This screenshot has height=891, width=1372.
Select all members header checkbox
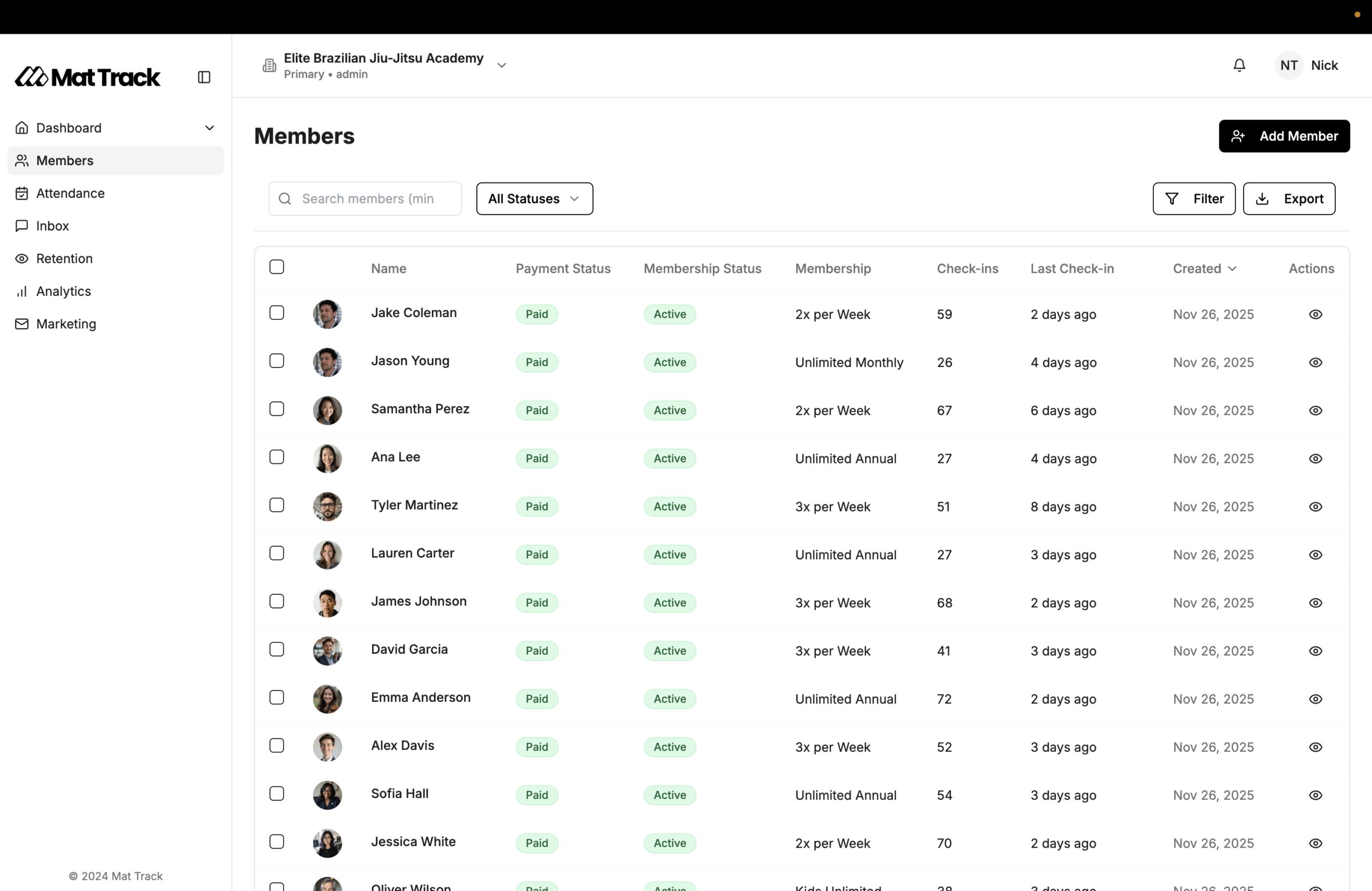(277, 267)
